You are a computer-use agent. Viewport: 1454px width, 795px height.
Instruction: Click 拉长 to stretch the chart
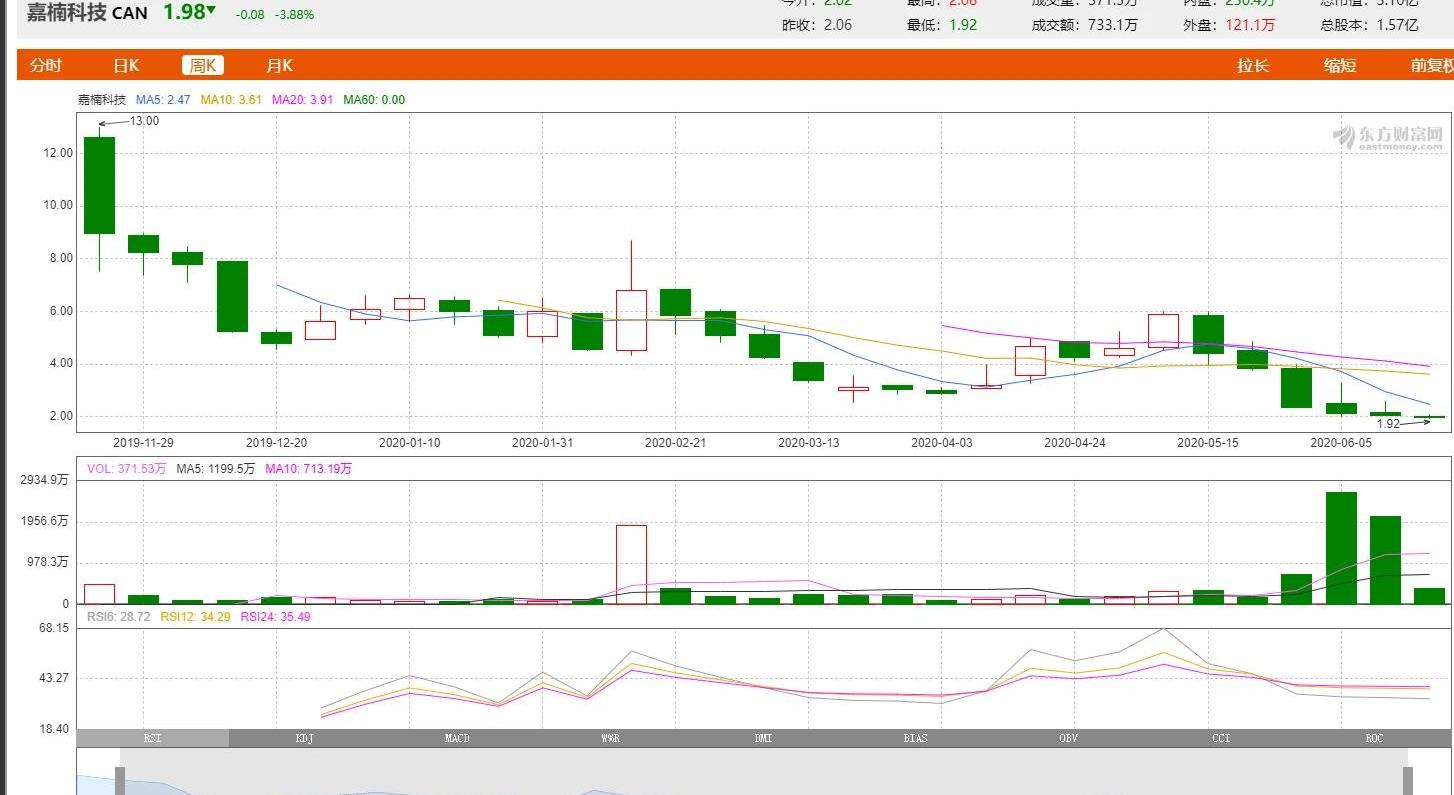[x=1253, y=65]
